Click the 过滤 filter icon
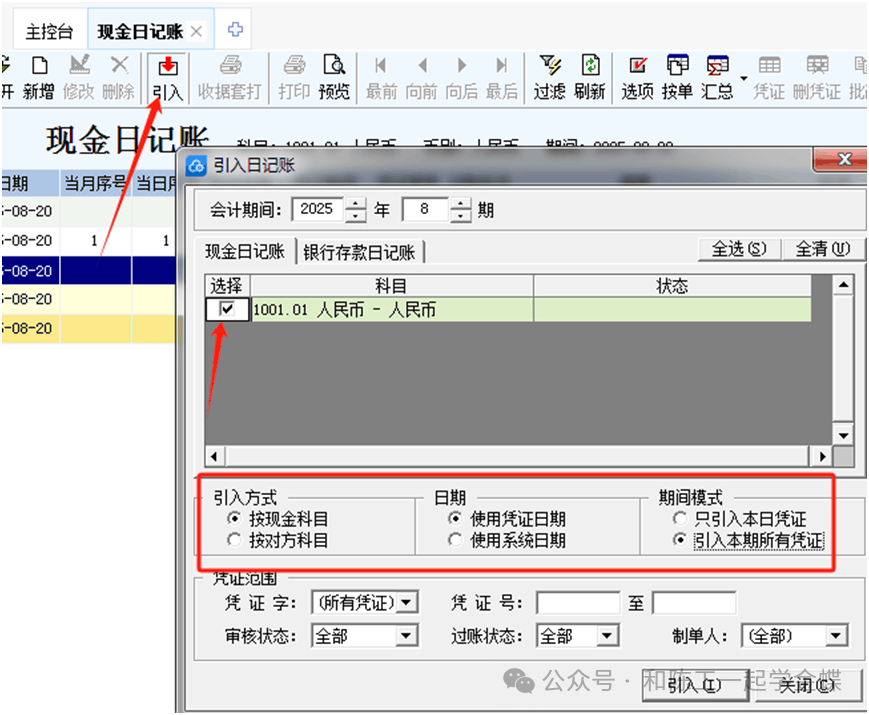 (549, 78)
